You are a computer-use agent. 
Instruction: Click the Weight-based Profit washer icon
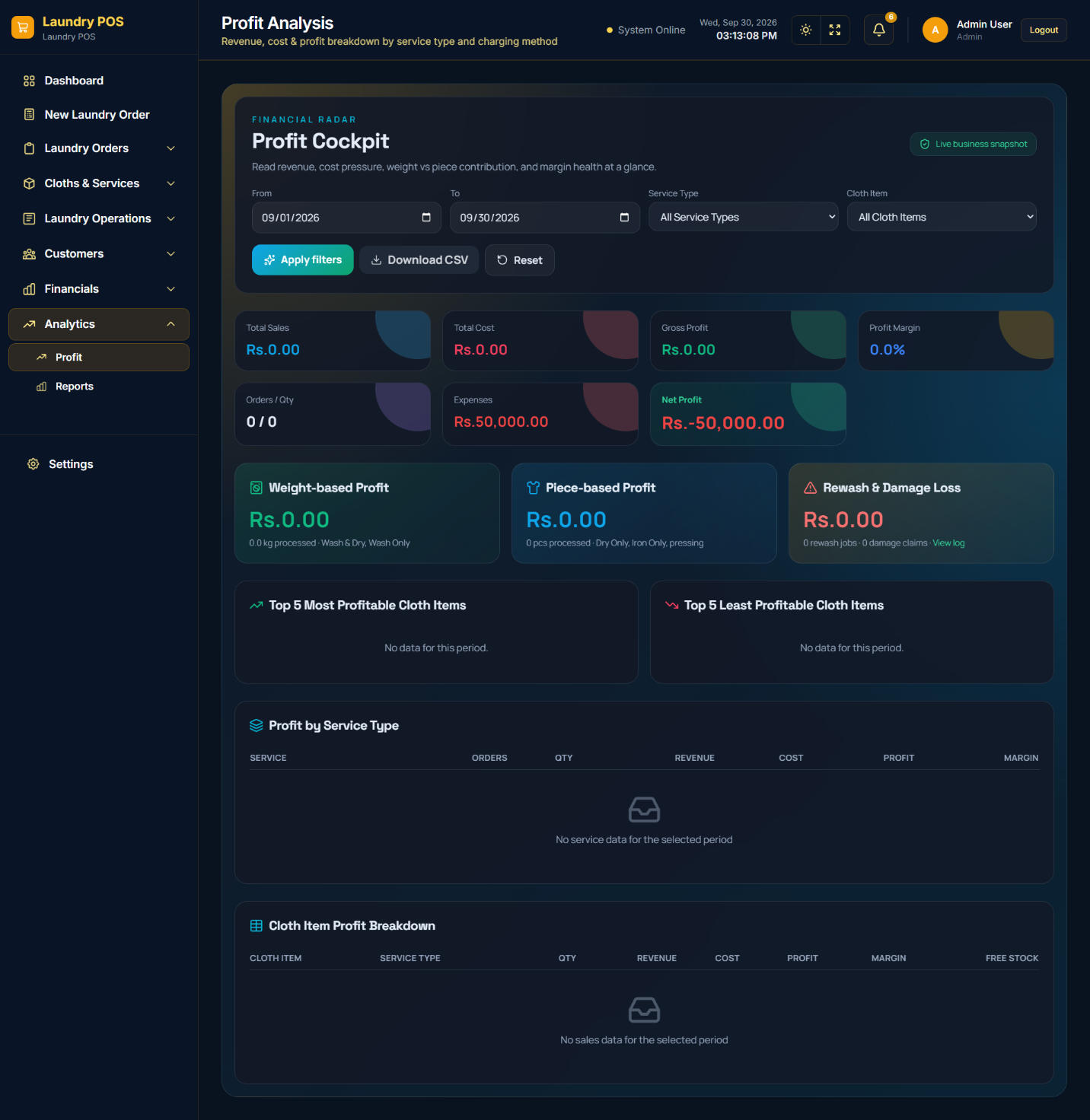[x=257, y=488]
